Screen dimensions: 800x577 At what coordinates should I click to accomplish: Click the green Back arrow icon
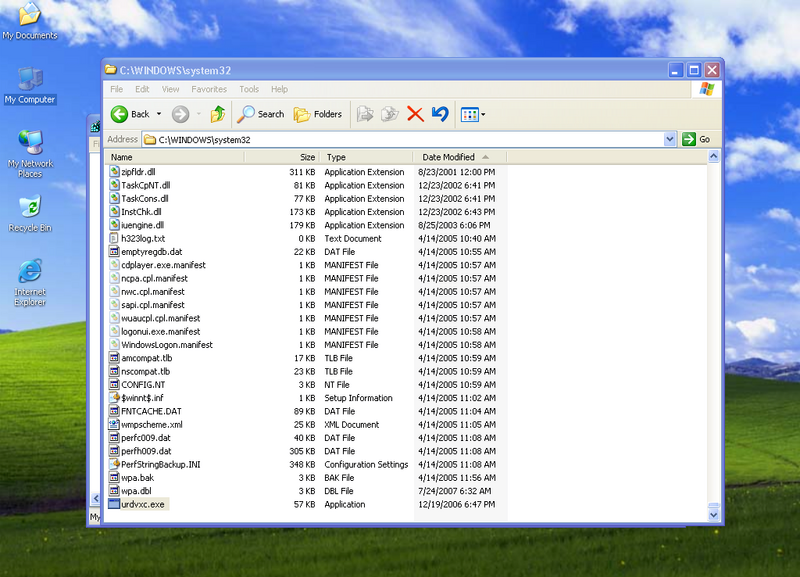(x=119, y=114)
